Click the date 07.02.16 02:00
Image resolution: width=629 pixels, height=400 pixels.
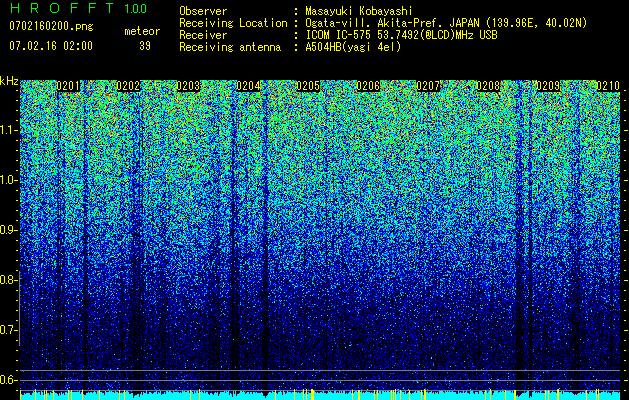[51, 45]
